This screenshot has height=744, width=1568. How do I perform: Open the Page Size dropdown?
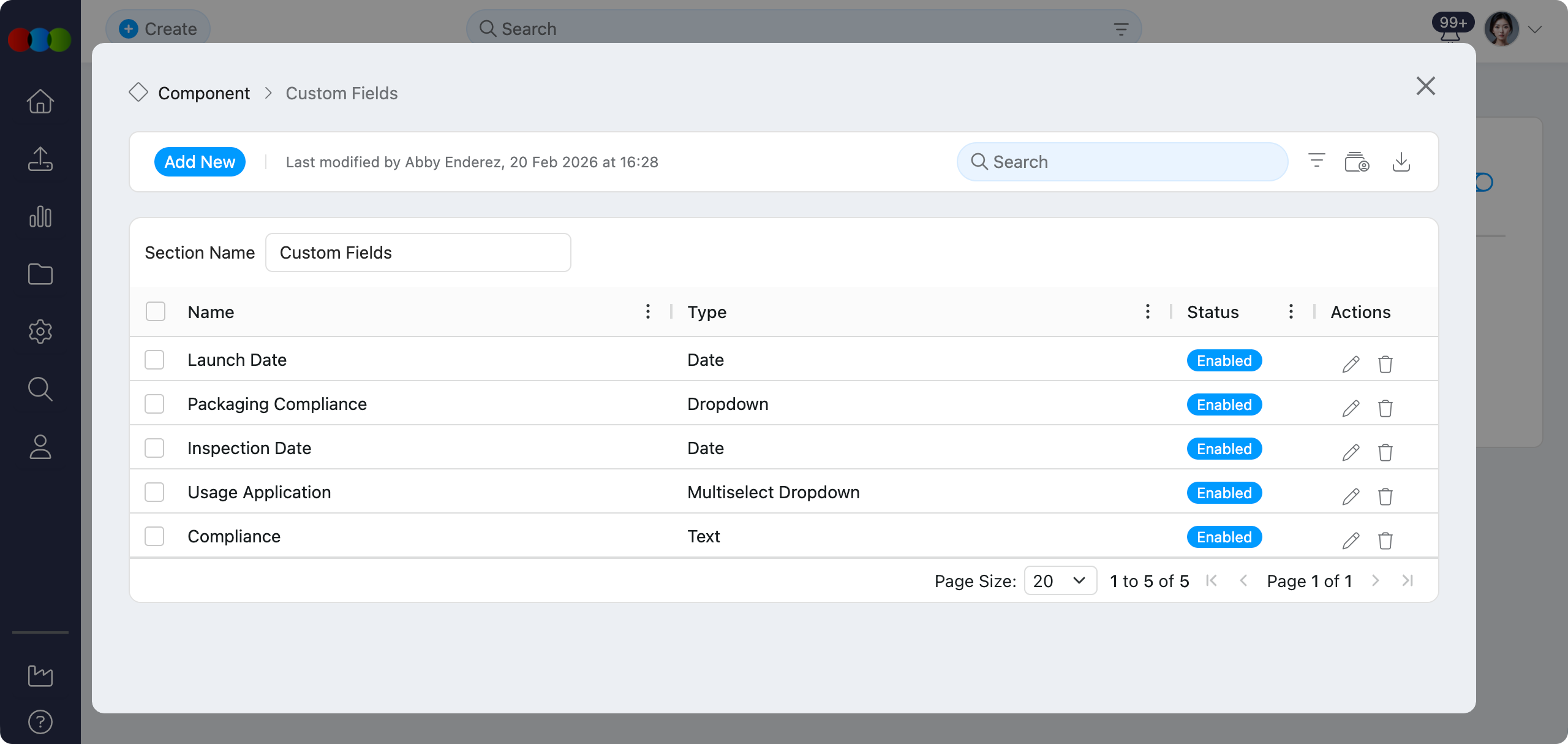click(1060, 580)
